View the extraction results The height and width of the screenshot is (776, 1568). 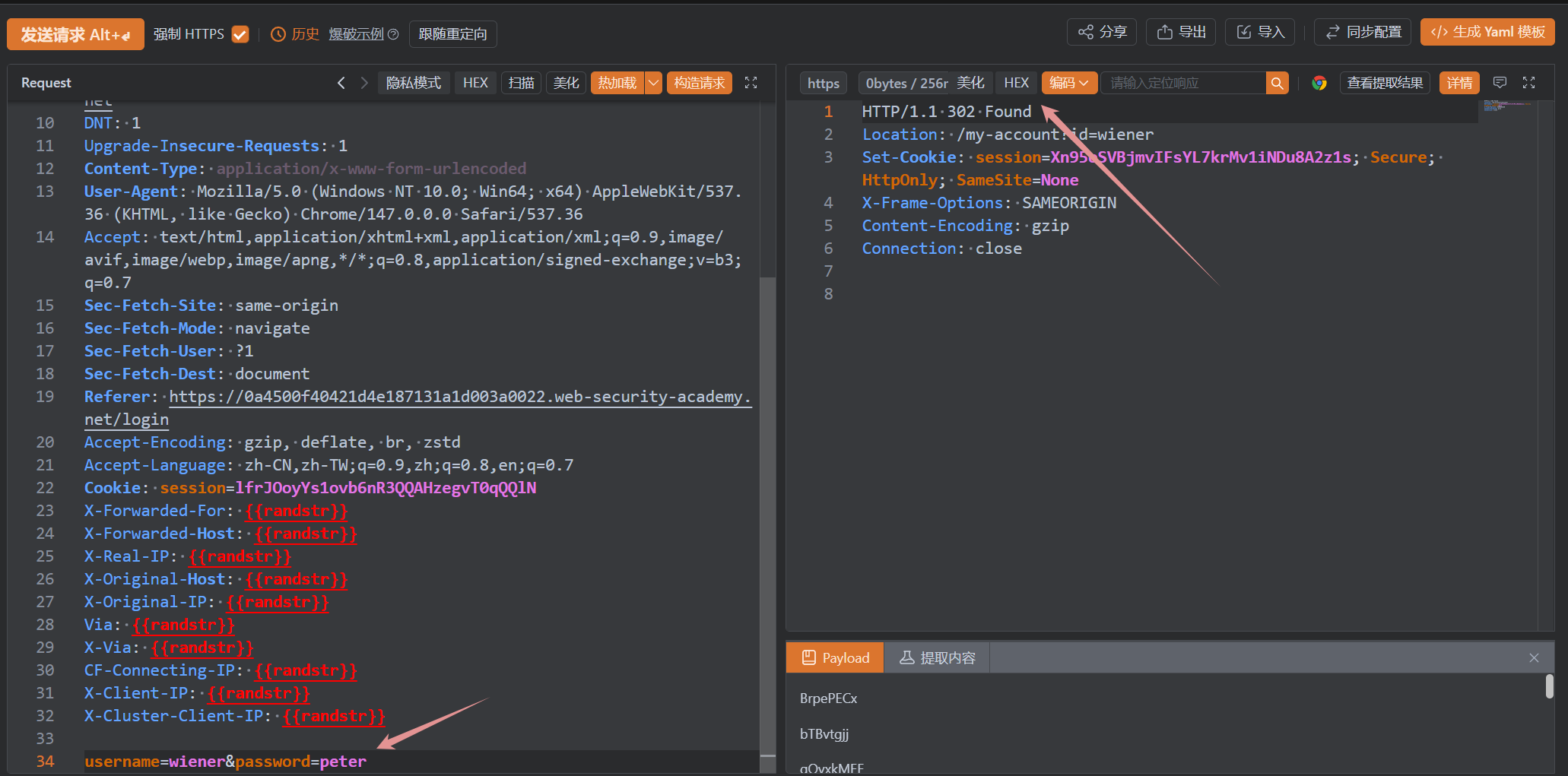1385,83
